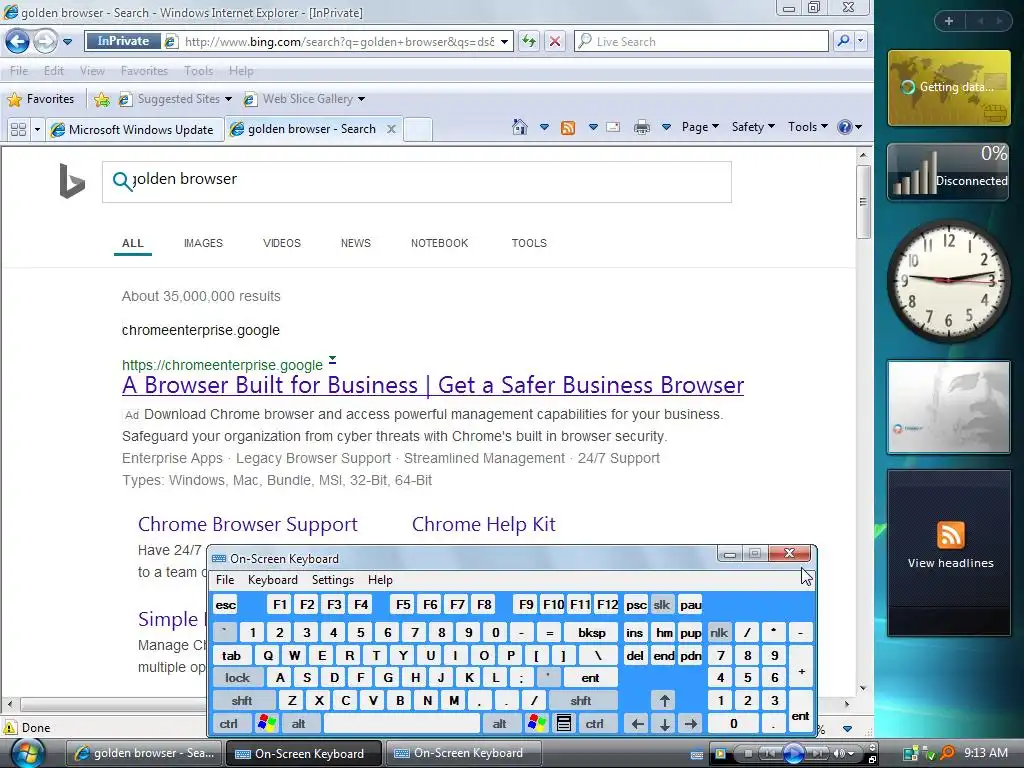Click the Home icon in command bar
The image size is (1024, 768).
520,127
